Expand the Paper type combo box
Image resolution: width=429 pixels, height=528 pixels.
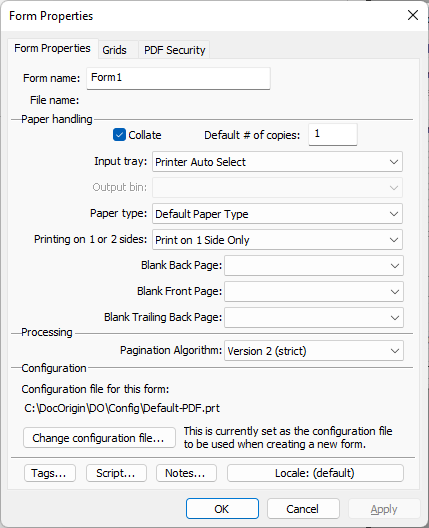click(x=277, y=214)
